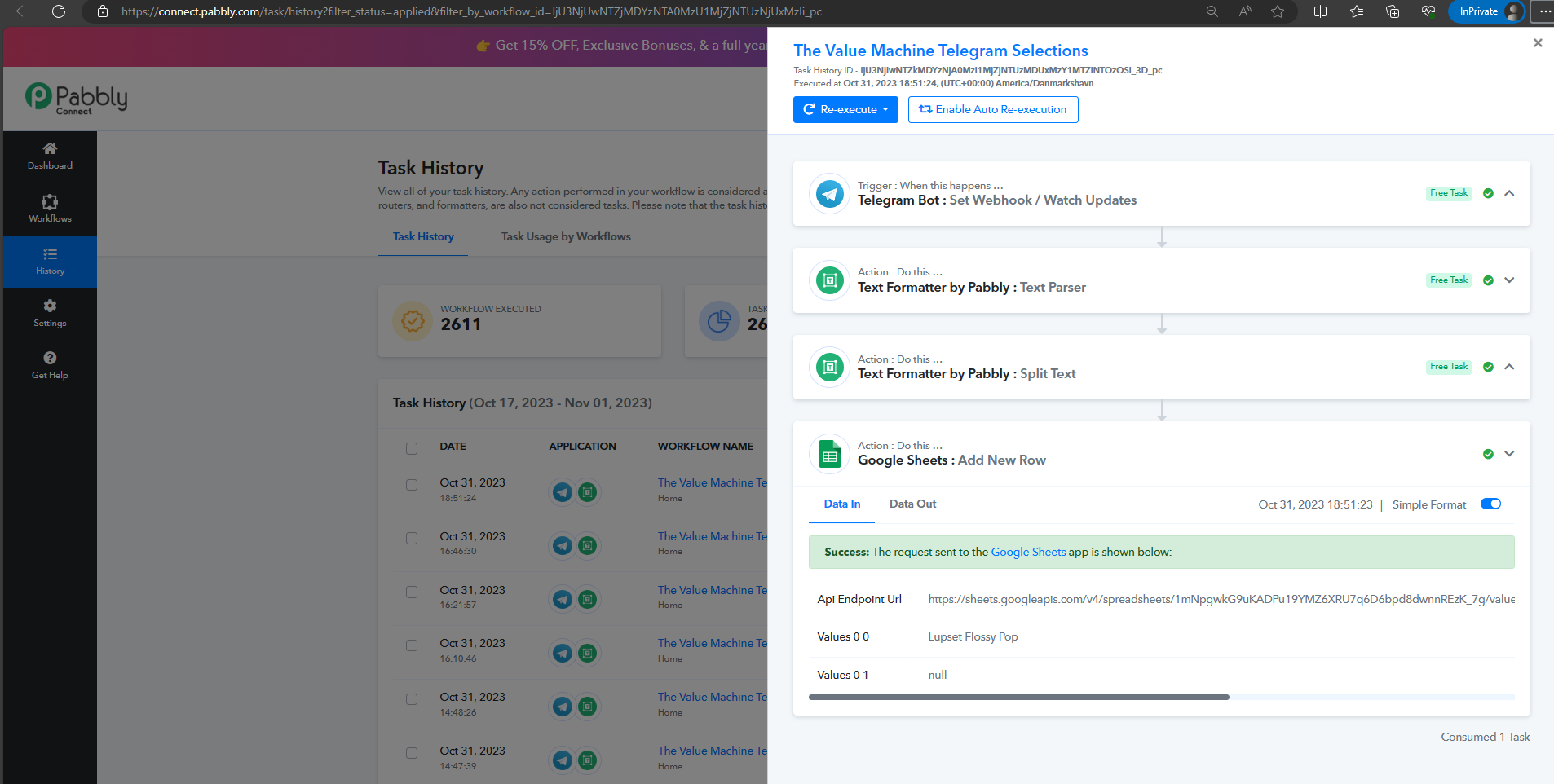Screen dimensions: 1554x784
Task: Check the box for the 14:47:39 task
Action: tap(412, 753)
